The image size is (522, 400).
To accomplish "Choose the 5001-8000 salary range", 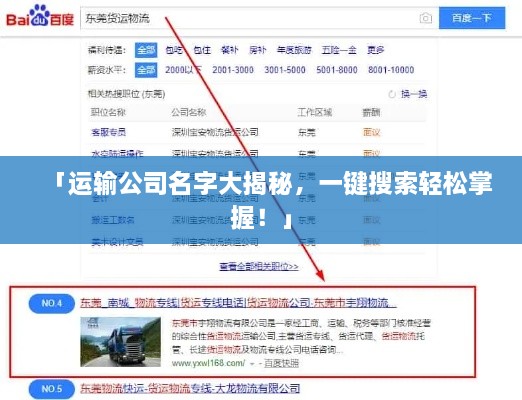I will [337, 70].
